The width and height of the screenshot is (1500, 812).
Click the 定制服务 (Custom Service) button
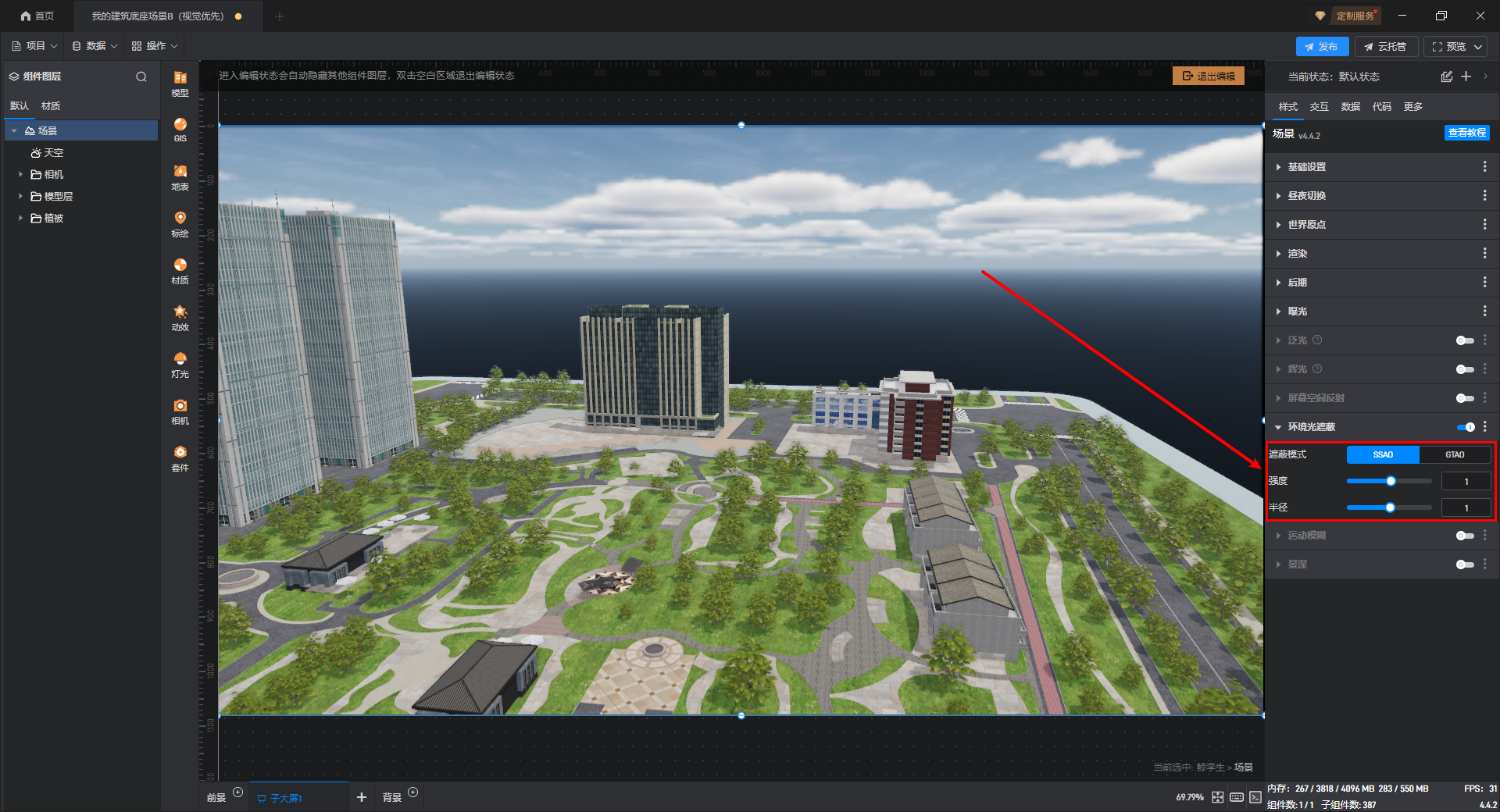(x=1355, y=16)
